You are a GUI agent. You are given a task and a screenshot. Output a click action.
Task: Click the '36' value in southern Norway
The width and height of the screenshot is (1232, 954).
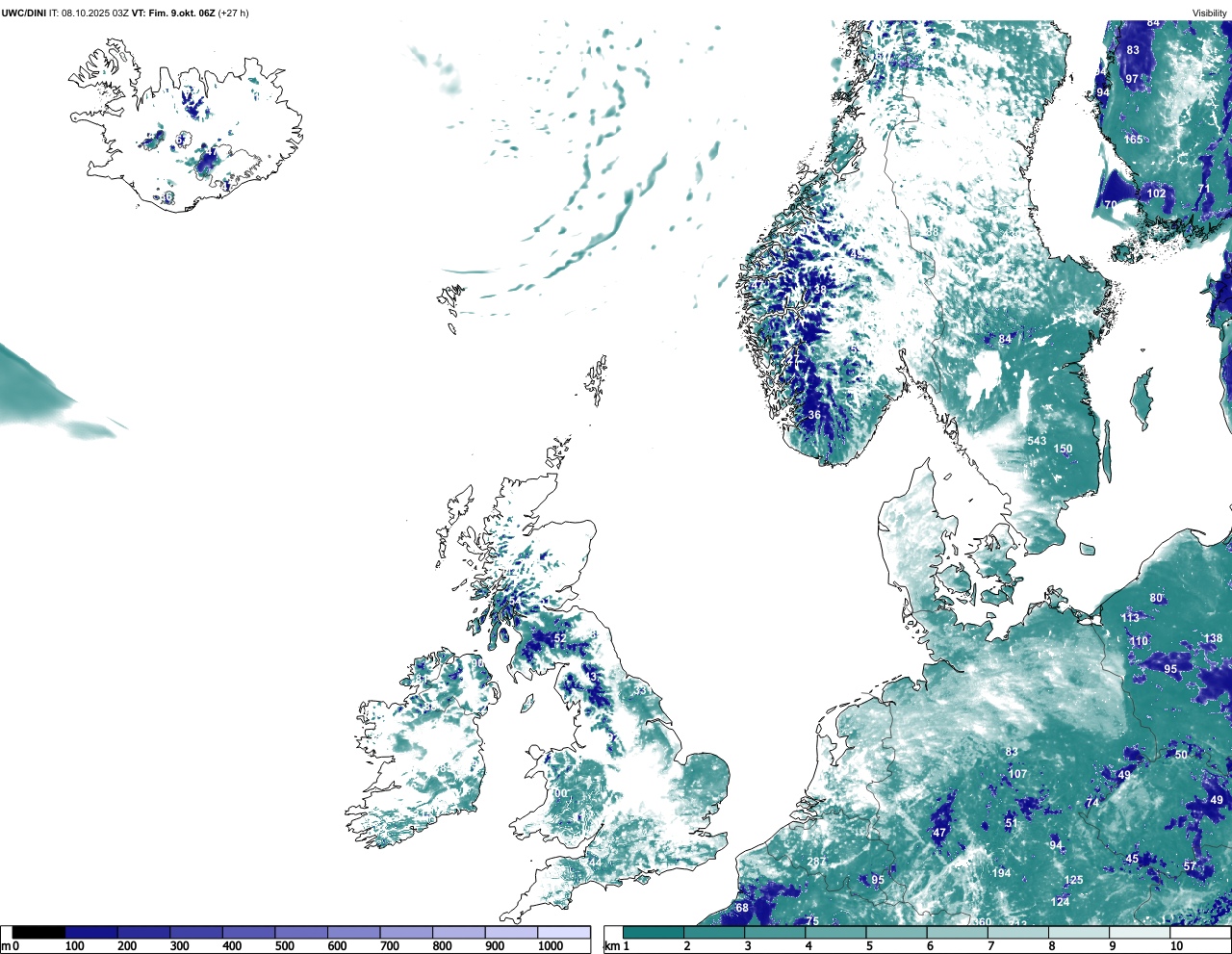click(x=814, y=415)
